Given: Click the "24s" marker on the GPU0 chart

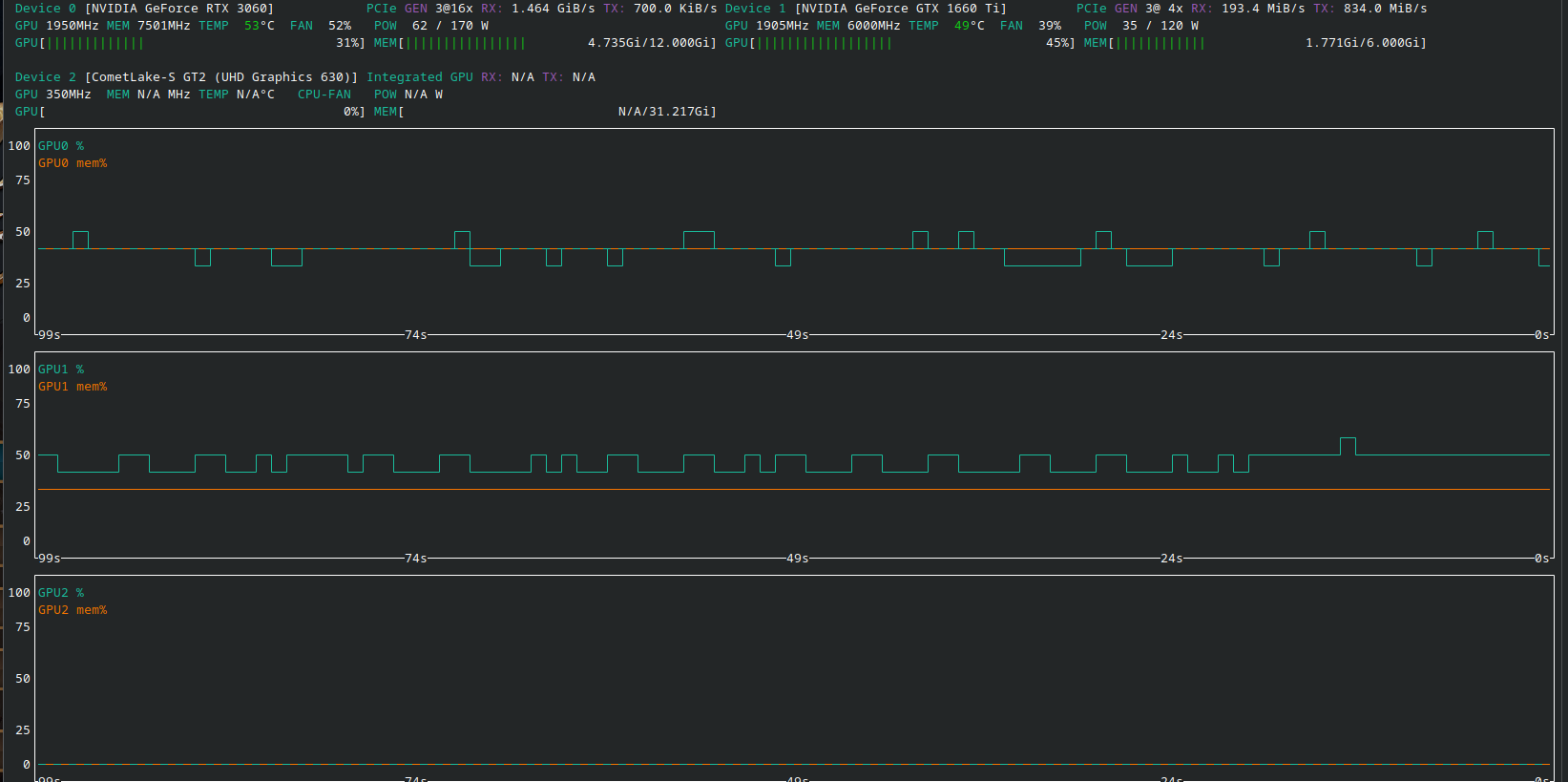Looking at the screenshot, I should point(1172,335).
